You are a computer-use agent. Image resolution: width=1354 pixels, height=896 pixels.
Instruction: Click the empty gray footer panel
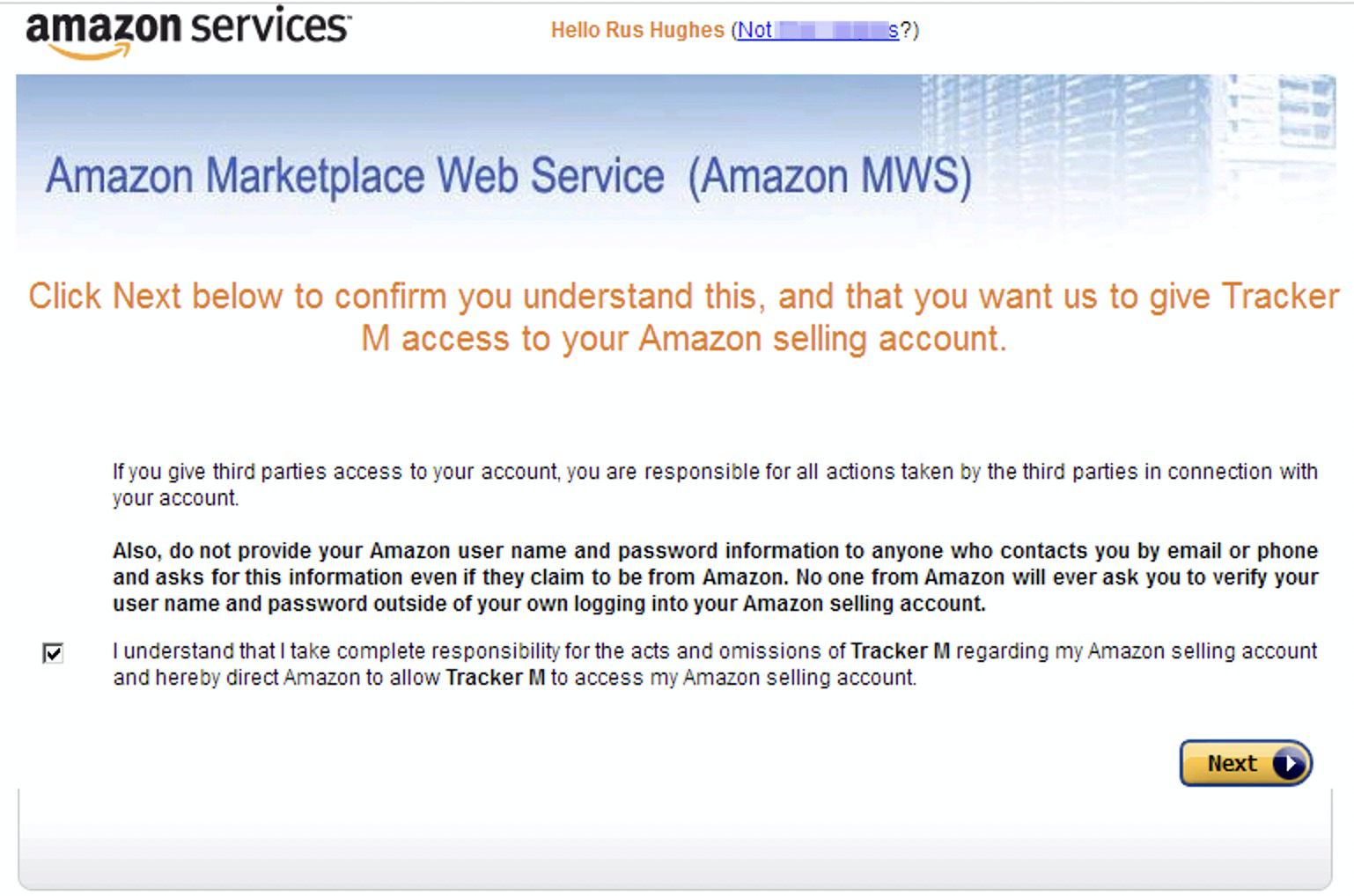(675, 839)
